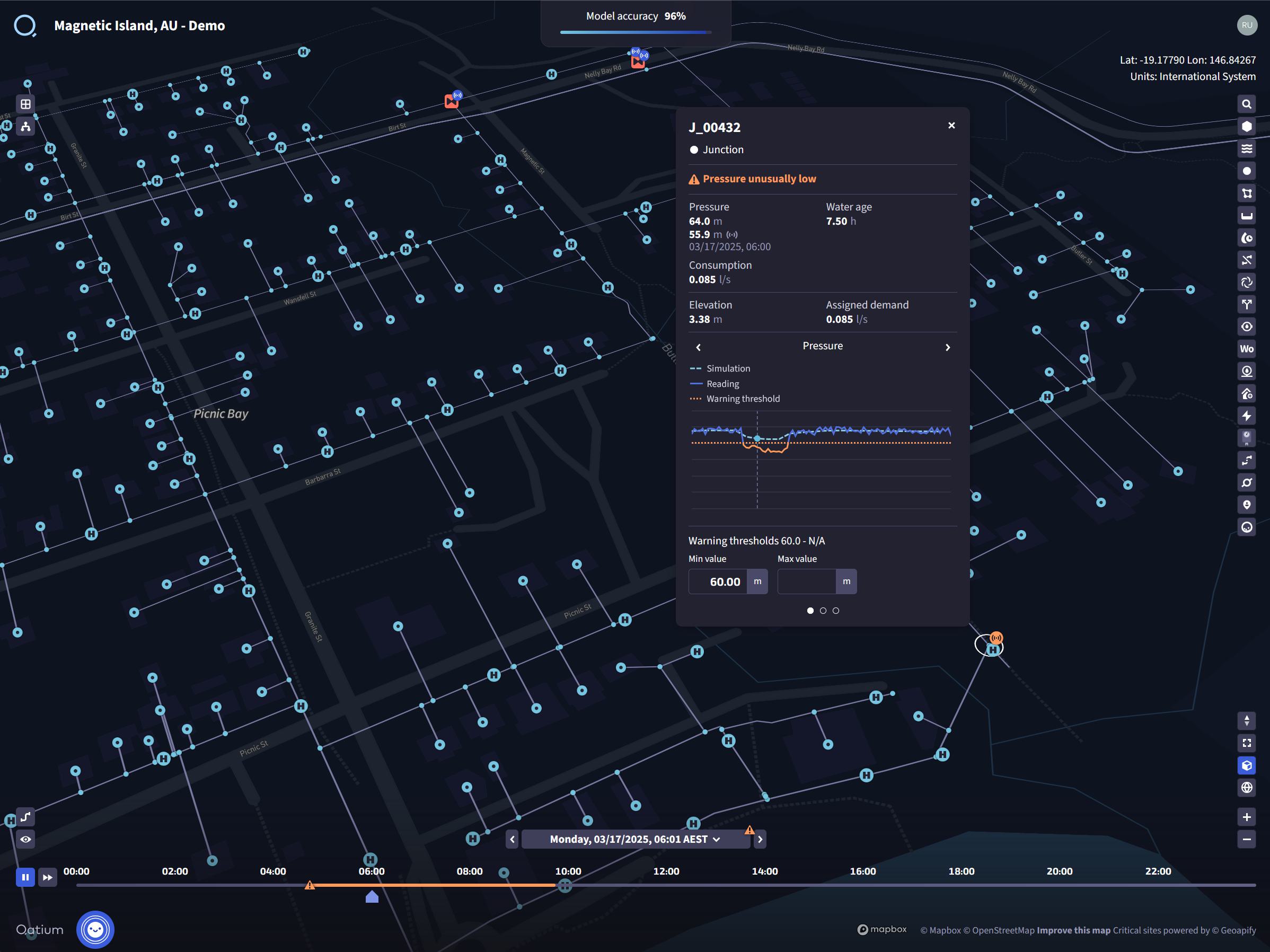This screenshot has height=952, width=1270.
Task: Pause the simulation playback
Action: pyautogui.click(x=25, y=877)
